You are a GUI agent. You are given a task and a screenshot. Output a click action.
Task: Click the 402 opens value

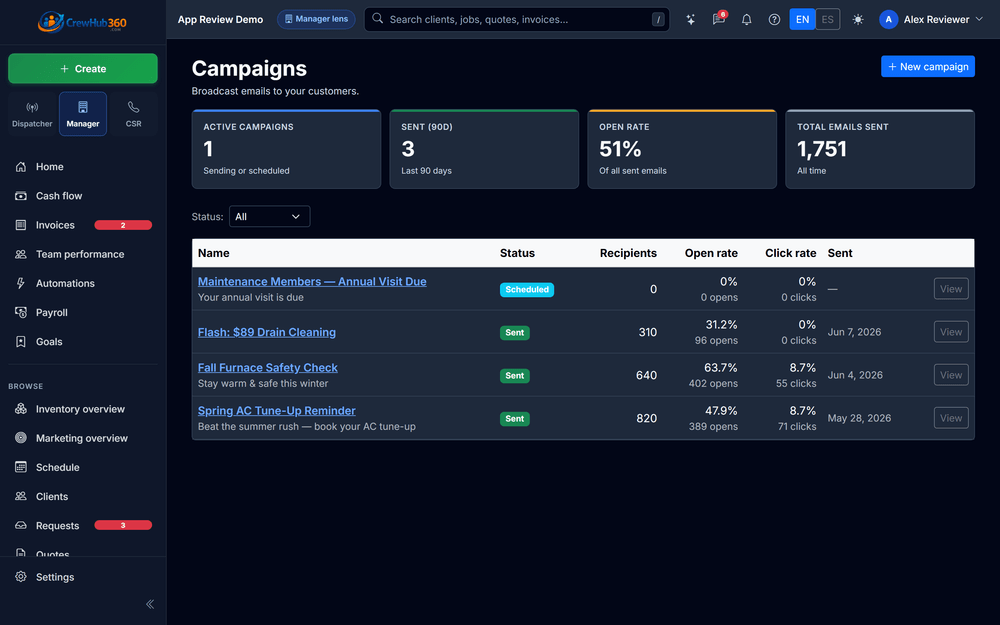(x=713, y=383)
